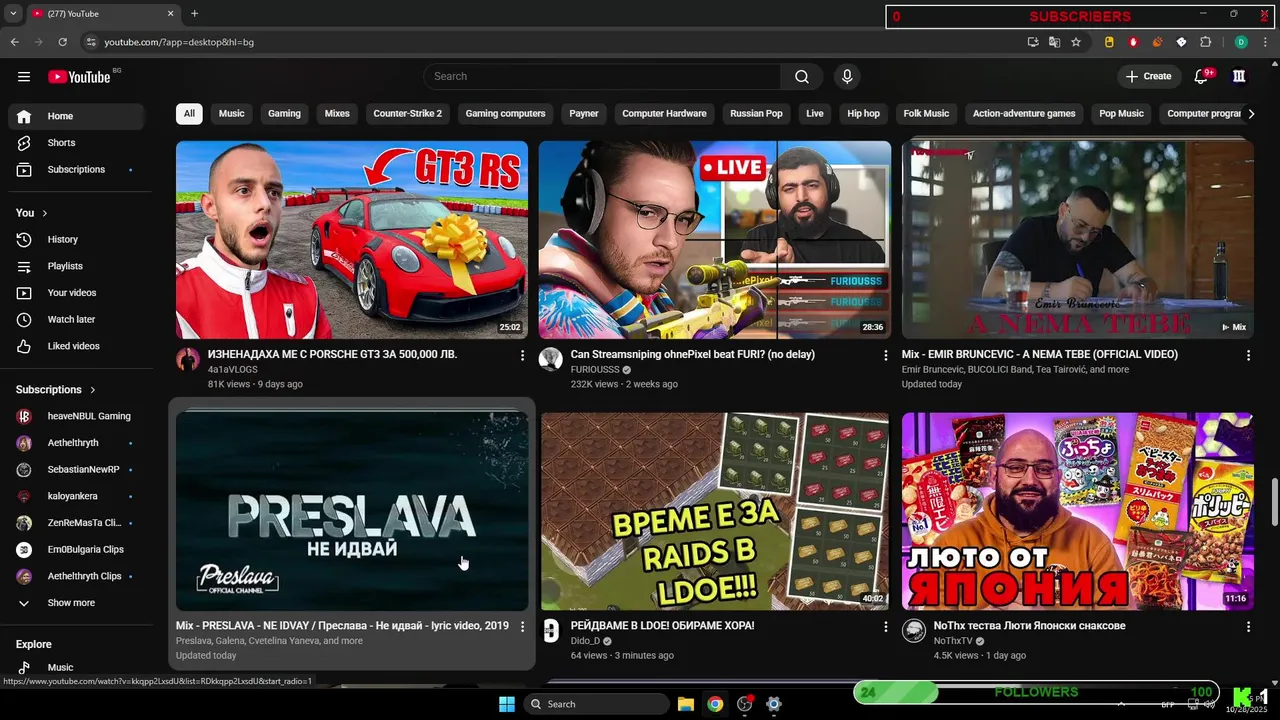Image resolution: width=1280 pixels, height=720 pixels.
Task: Open options menu for Porsche GT3 video
Action: 522,355
